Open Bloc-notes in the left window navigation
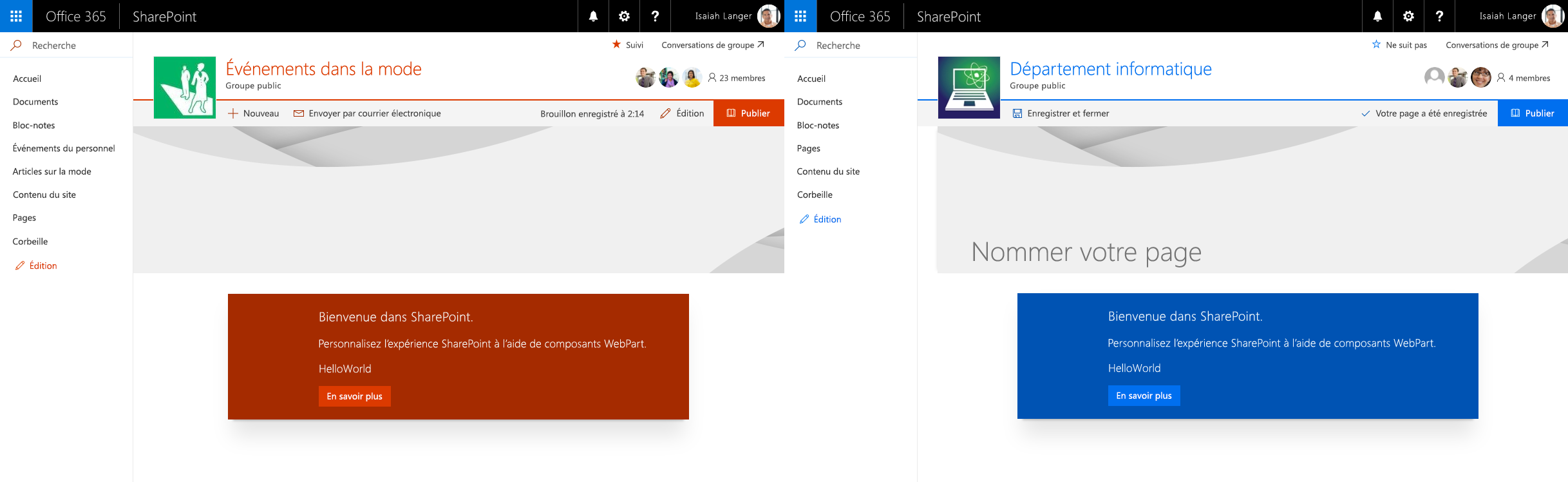1568x482 pixels. pyautogui.click(x=34, y=125)
